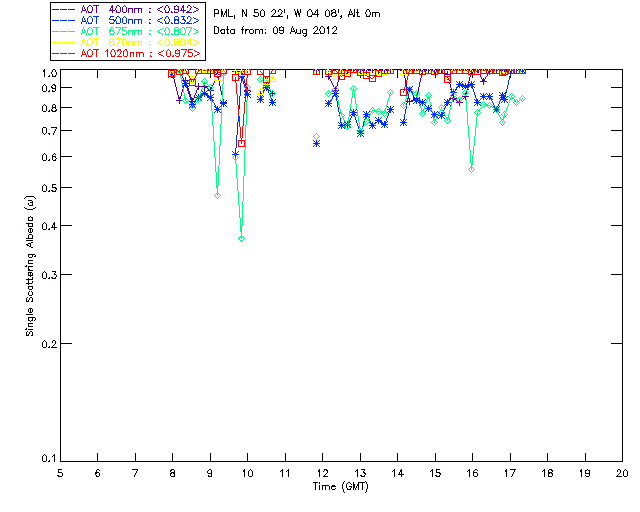This screenshot has width=640, height=512.
Task: Click the y-axis tick label 0.5
Action: [x=49, y=188]
